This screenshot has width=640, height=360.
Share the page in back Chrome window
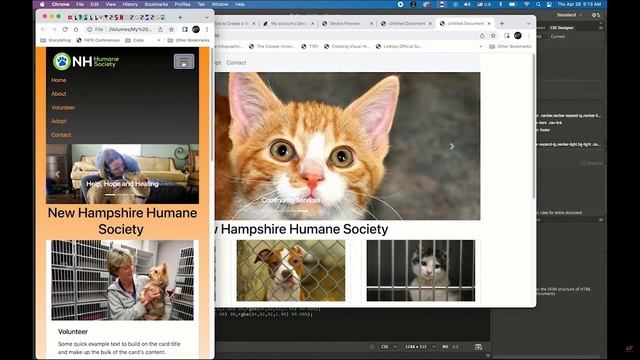tap(482, 36)
